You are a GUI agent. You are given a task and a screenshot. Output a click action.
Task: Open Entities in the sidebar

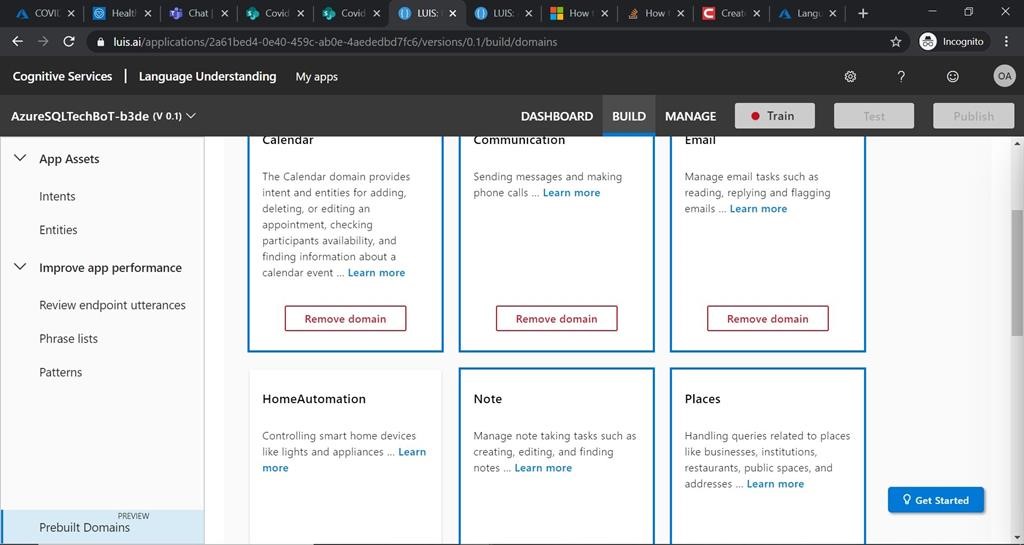[x=58, y=230]
